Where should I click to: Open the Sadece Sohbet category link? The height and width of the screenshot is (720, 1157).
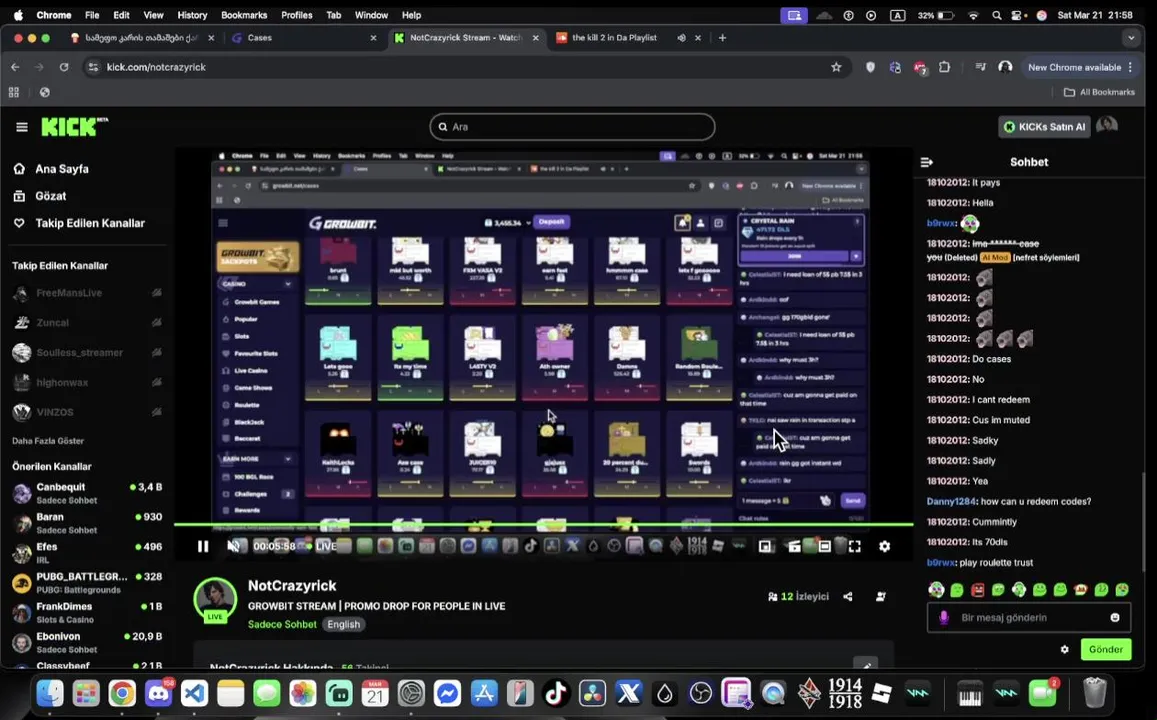point(282,624)
